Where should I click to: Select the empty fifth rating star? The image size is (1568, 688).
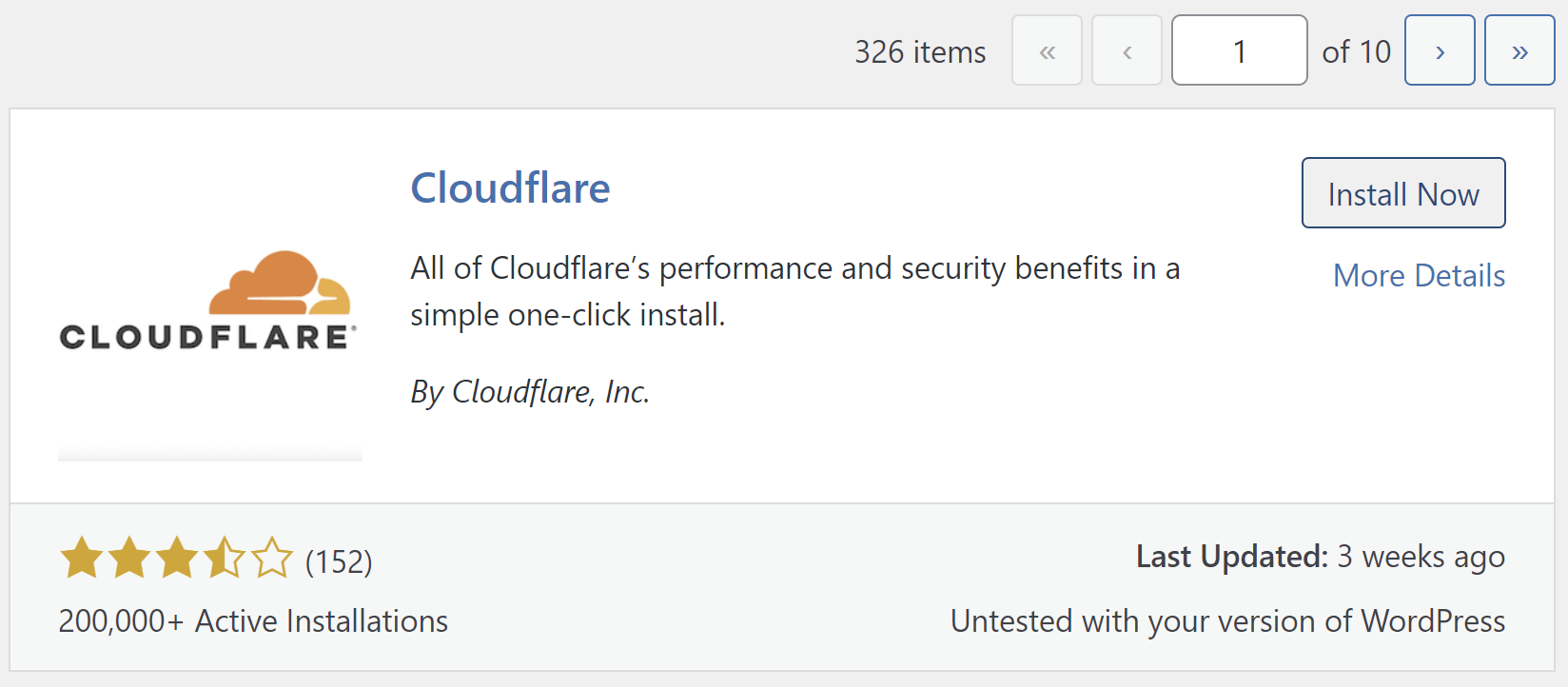273,559
